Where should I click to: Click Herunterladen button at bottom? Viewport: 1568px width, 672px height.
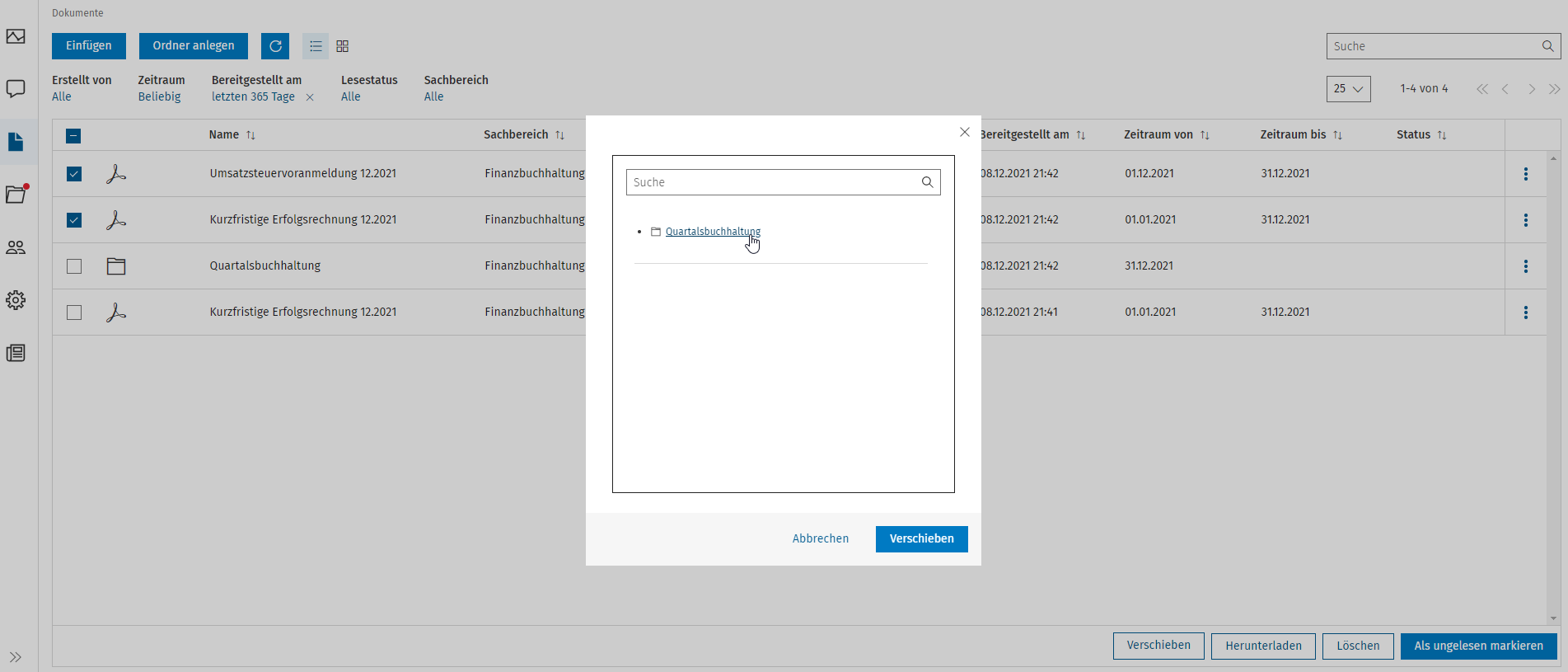tap(1263, 646)
